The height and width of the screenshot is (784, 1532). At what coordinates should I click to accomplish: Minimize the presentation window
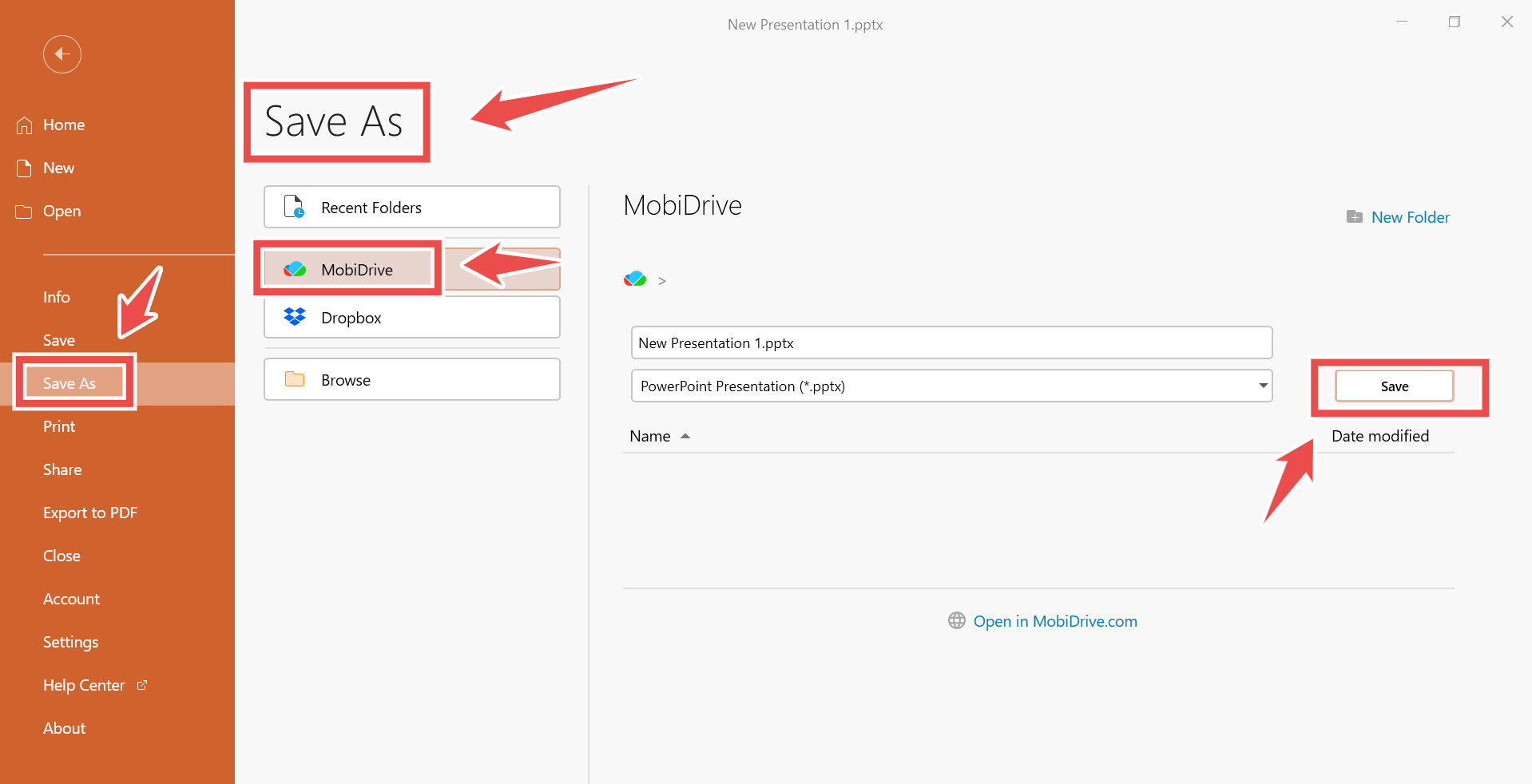(1402, 22)
